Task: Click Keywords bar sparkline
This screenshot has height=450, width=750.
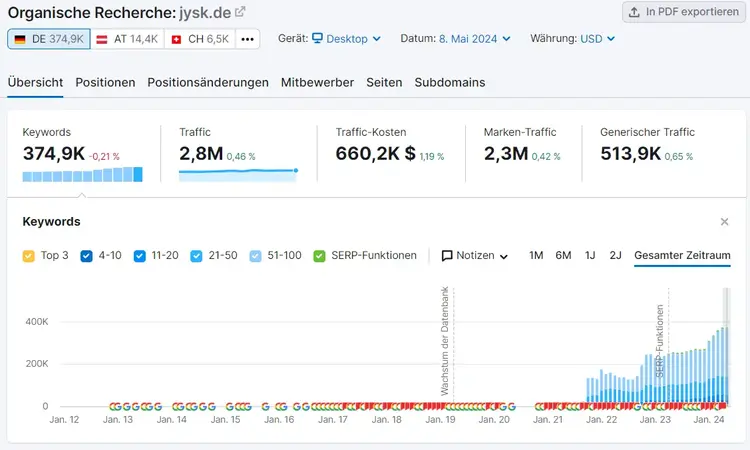Action: tap(82, 174)
